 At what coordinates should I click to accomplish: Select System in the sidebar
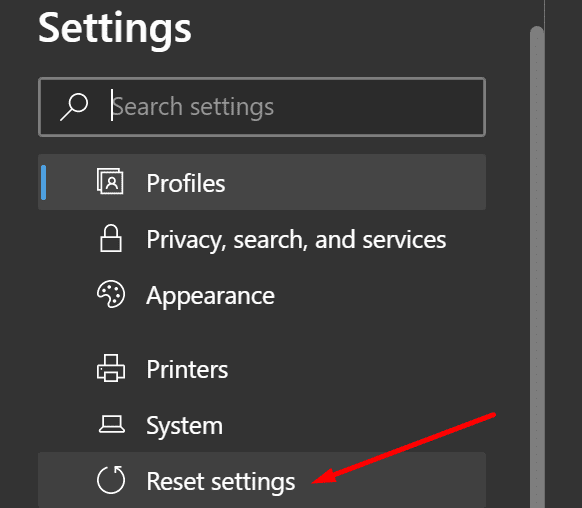click(x=262, y=425)
